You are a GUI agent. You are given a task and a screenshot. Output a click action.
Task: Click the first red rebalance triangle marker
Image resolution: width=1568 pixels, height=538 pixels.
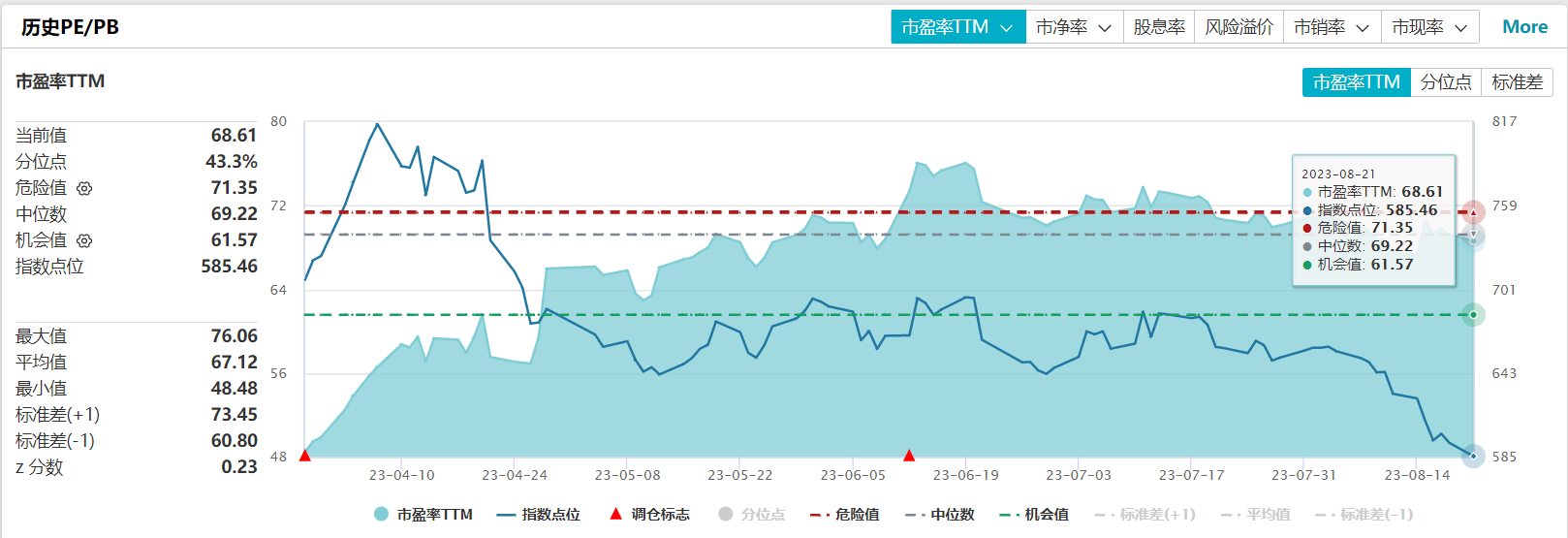(x=305, y=455)
